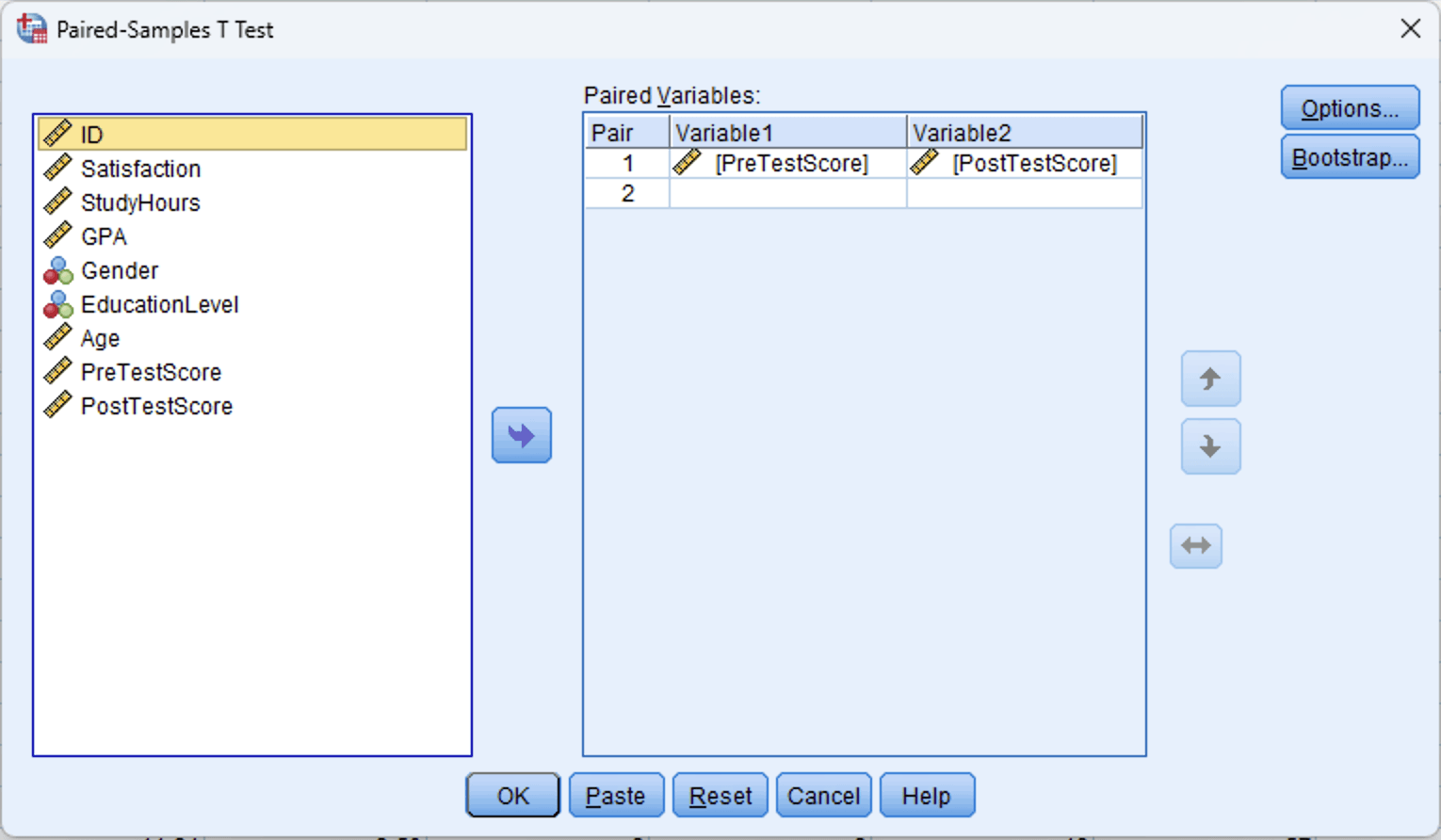The height and width of the screenshot is (840, 1441).
Task: Click the scale icon next to PreTestScore
Action: click(57, 371)
